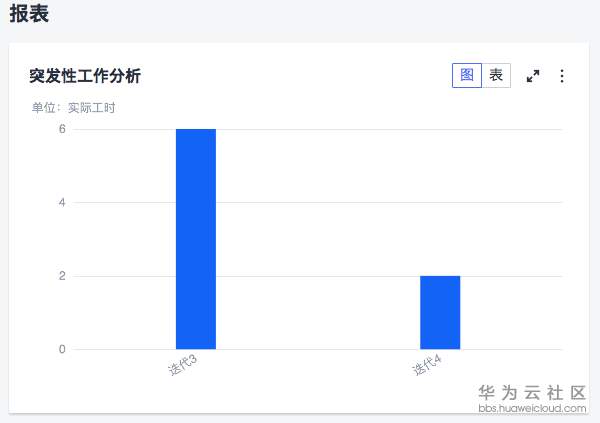Open the bbs.huaweicloud.com link
Screen dimensions: 600x423
[x=532, y=408]
